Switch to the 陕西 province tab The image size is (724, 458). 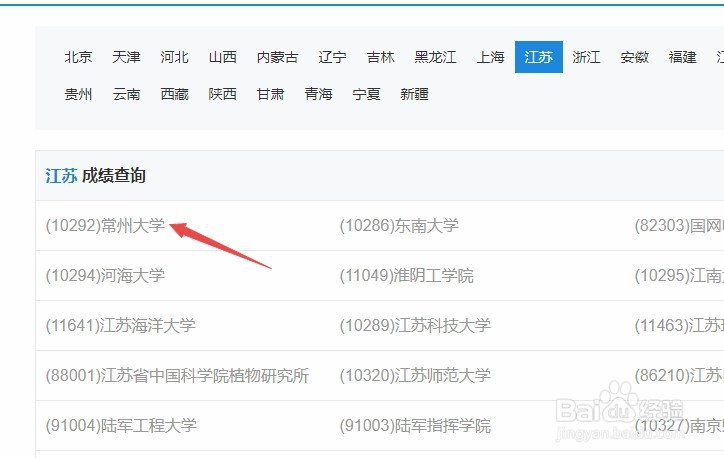(223, 94)
